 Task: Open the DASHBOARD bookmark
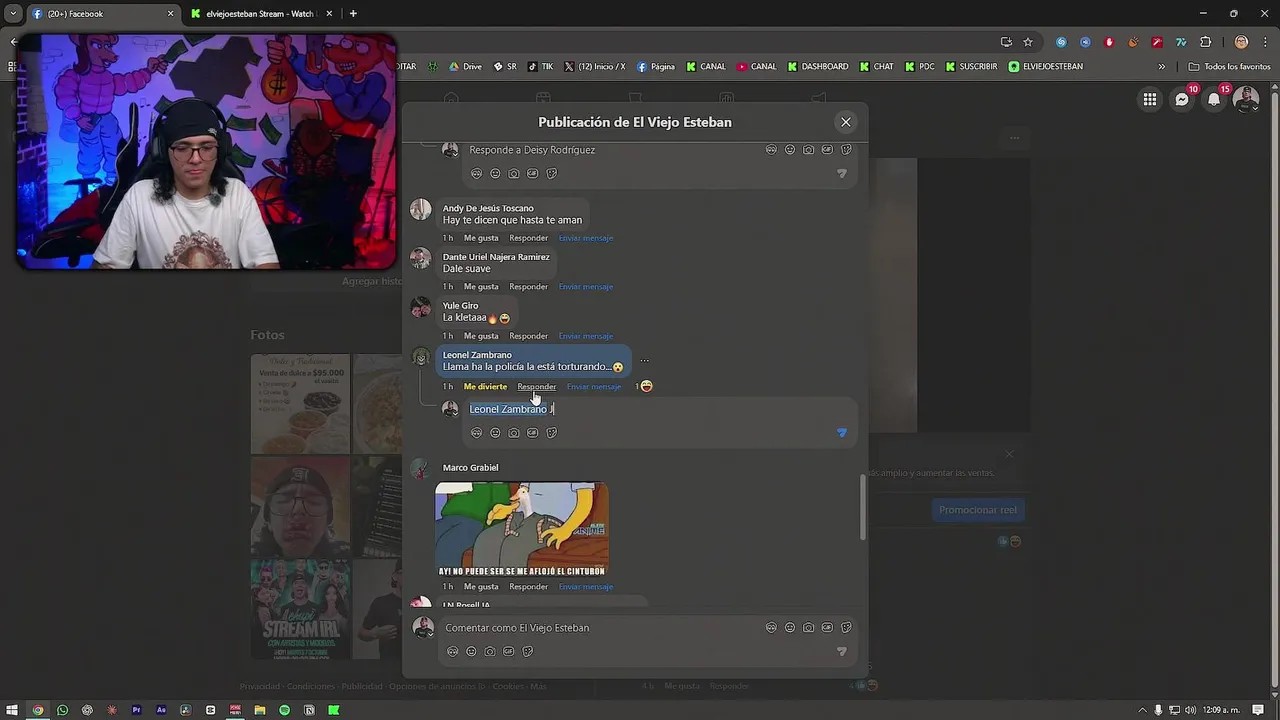818,67
